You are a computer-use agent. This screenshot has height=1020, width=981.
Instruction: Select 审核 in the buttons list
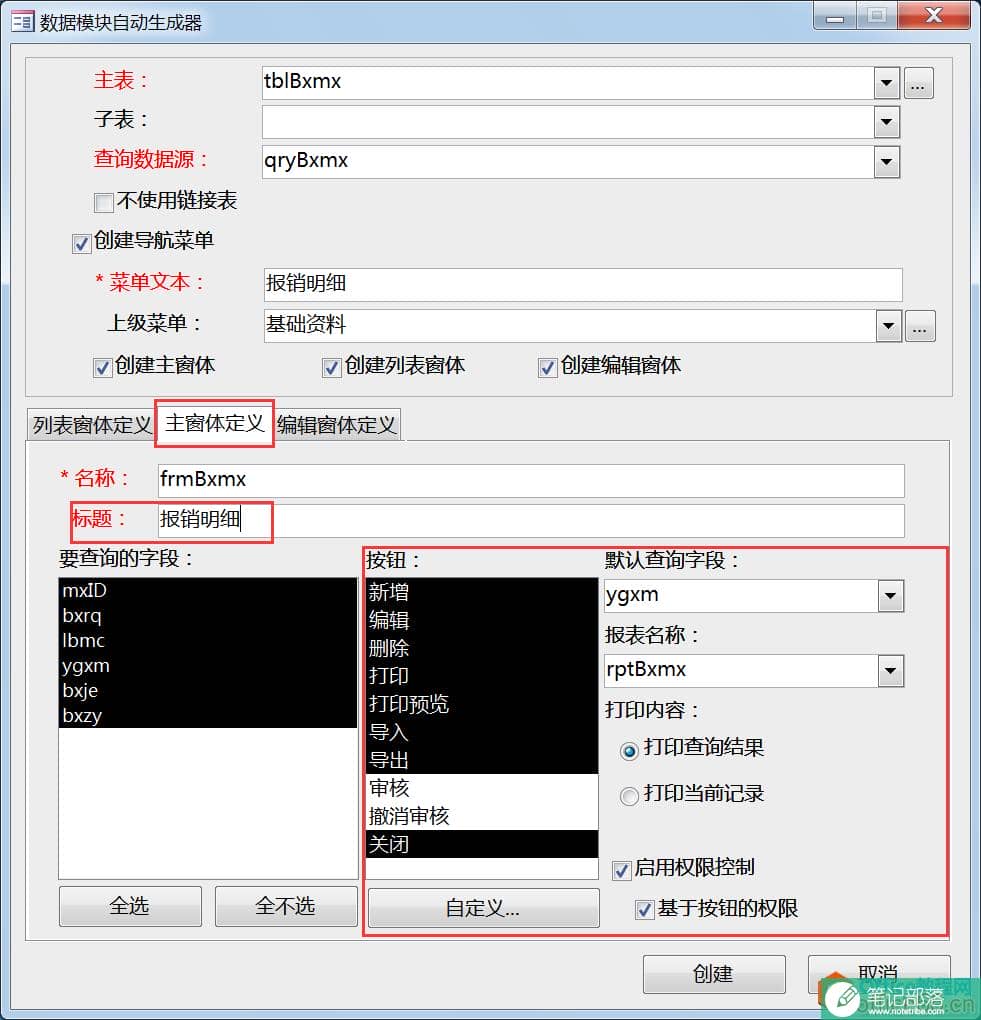pos(482,788)
